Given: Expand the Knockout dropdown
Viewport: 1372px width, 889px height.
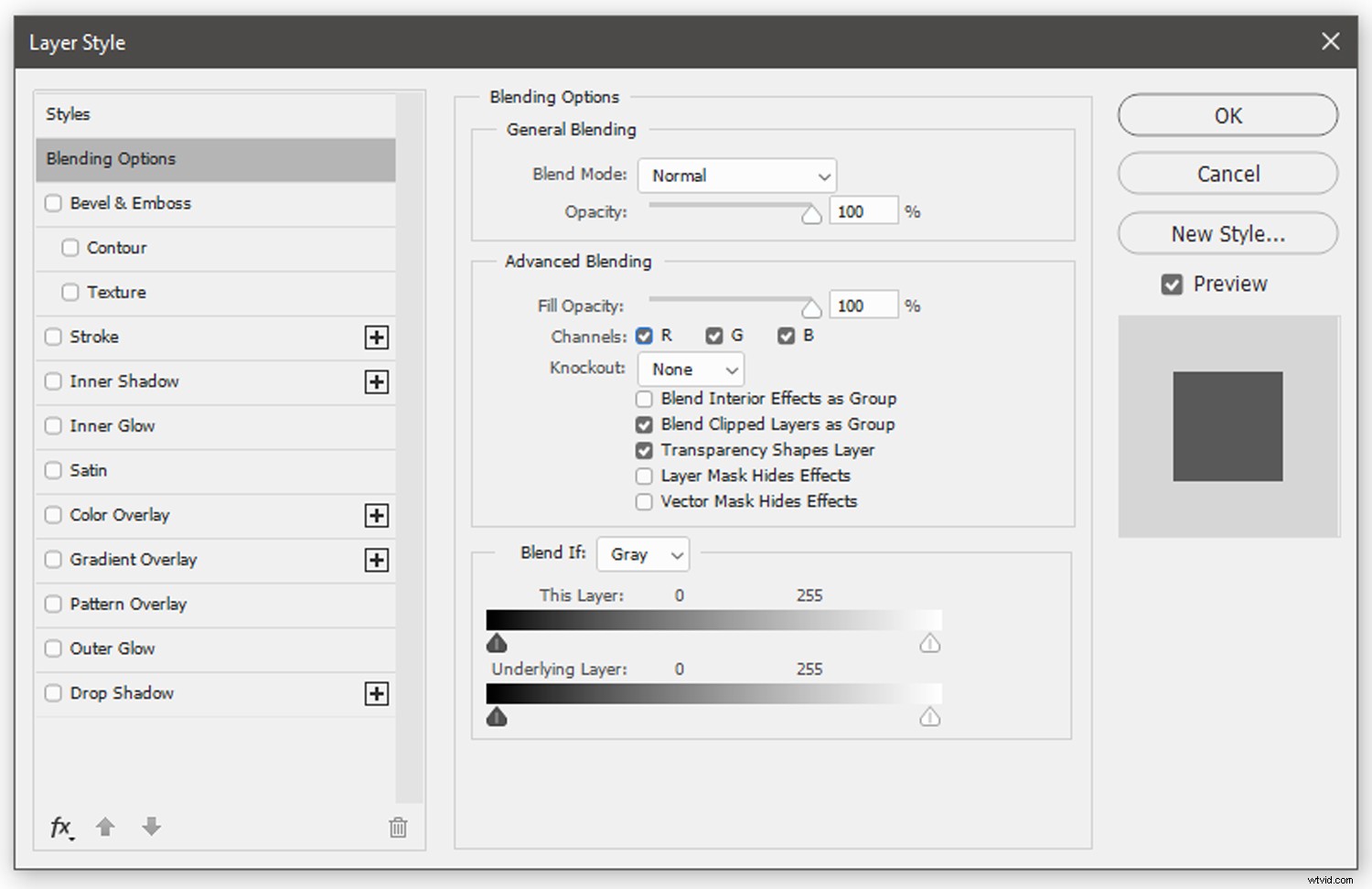Looking at the screenshot, I should coord(691,370).
